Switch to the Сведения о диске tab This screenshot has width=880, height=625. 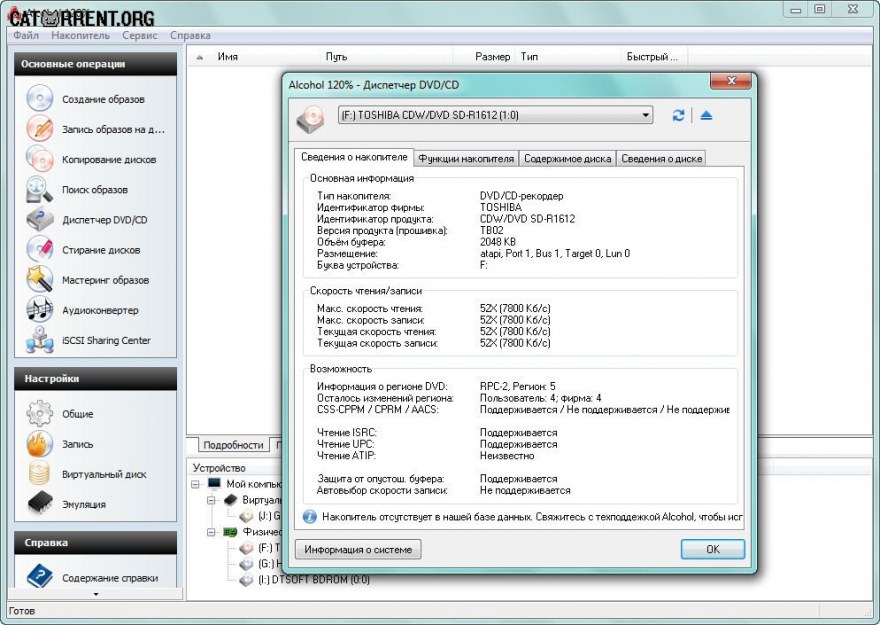(x=661, y=159)
